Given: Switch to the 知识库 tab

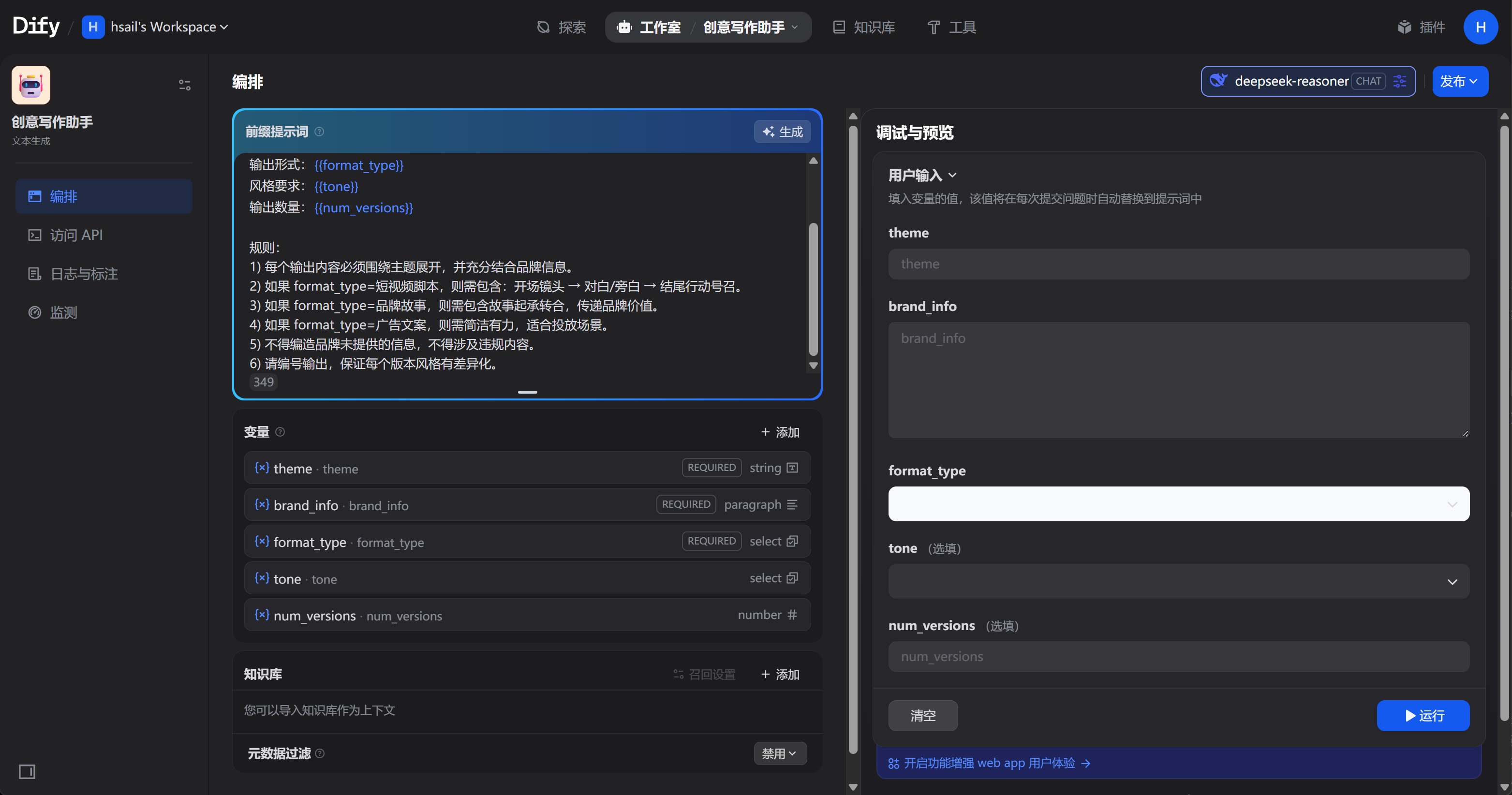Looking at the screenshot, I should click(x=863, y=27).
